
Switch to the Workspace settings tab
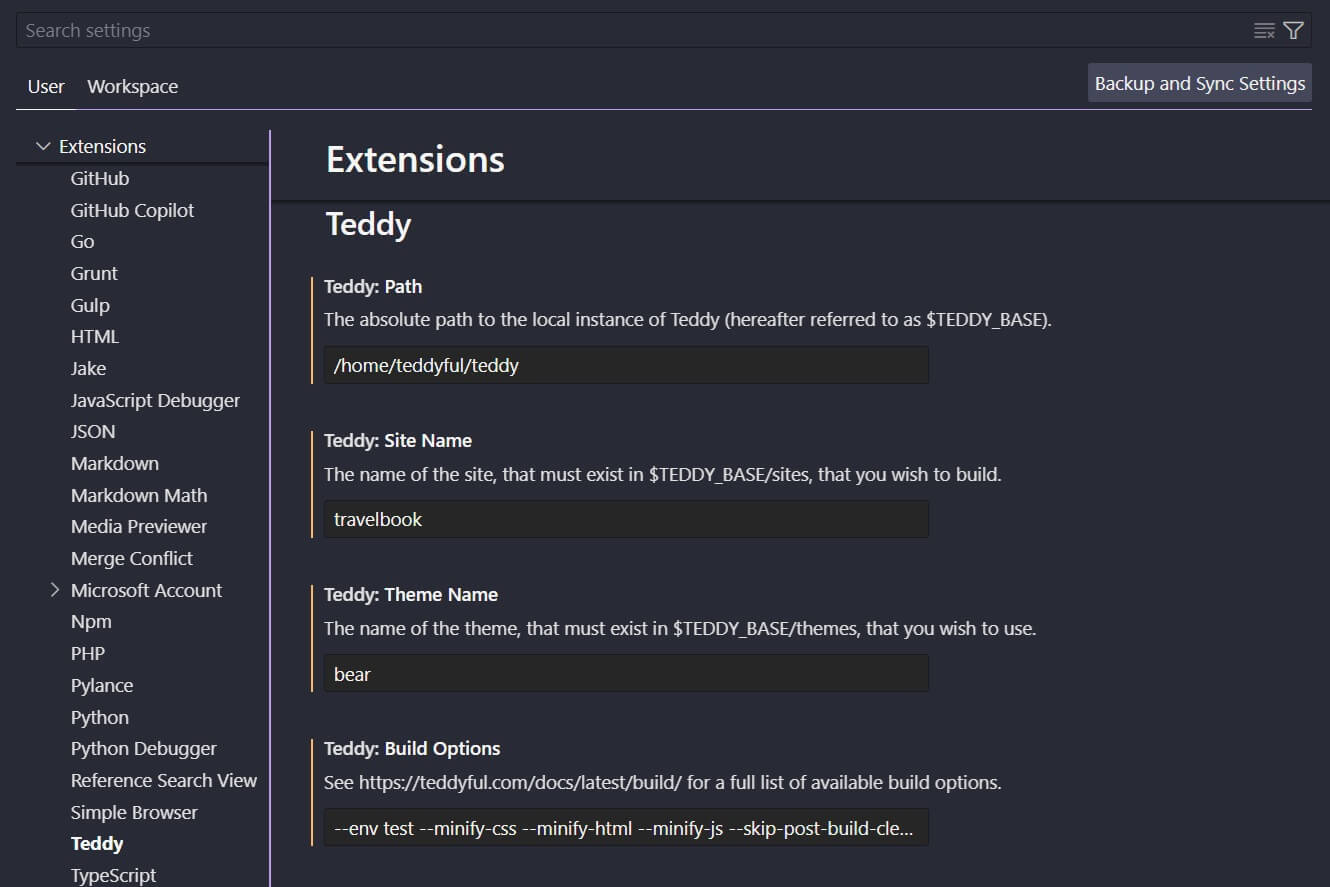(133, 87)
